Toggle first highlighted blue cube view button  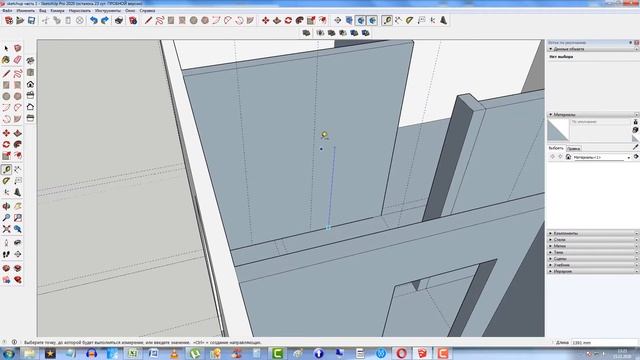pyautogui.click(x=360, y=20)
